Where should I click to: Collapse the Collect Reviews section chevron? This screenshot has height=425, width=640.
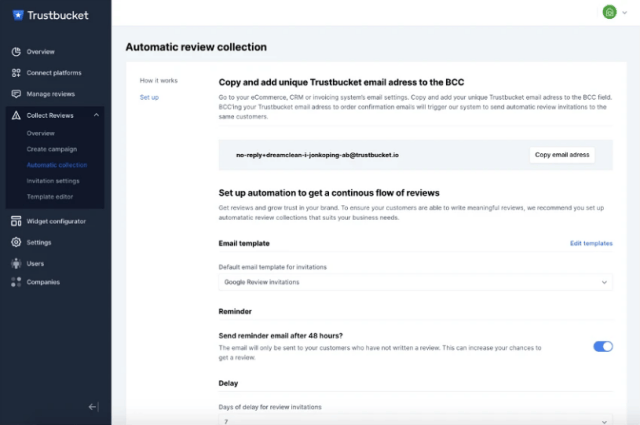pos(96,115)
